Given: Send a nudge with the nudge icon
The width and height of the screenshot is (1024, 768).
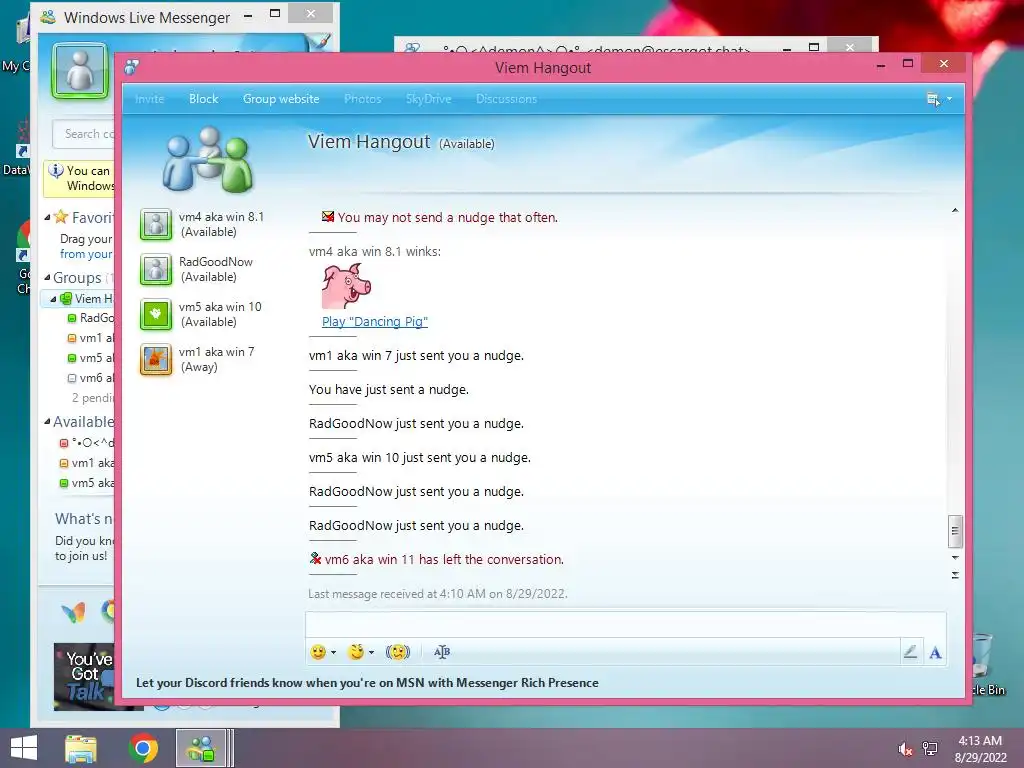Looking at the screenshot, I should (398, 652).
